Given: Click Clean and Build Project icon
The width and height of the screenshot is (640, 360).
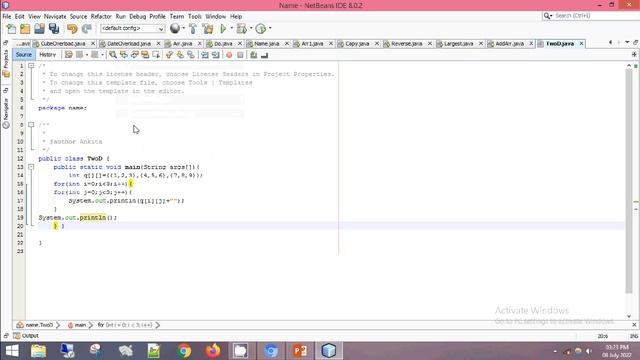Looking at the screenshot, I should [208, 28].
